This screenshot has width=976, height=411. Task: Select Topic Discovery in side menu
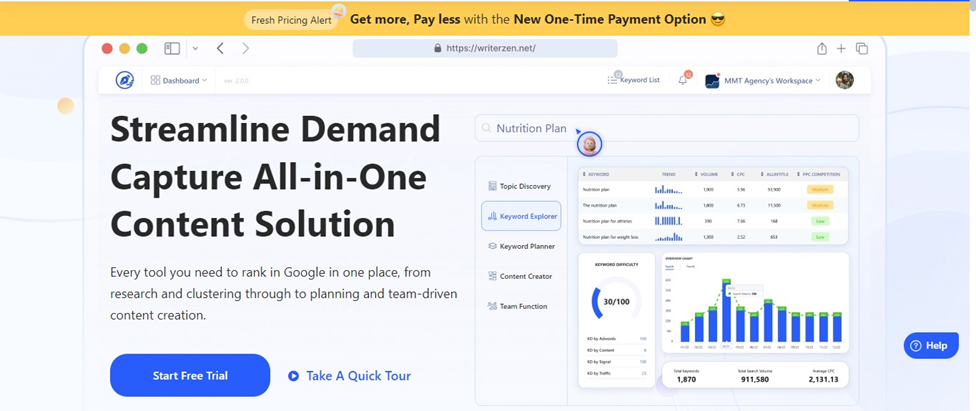point(519,186)
